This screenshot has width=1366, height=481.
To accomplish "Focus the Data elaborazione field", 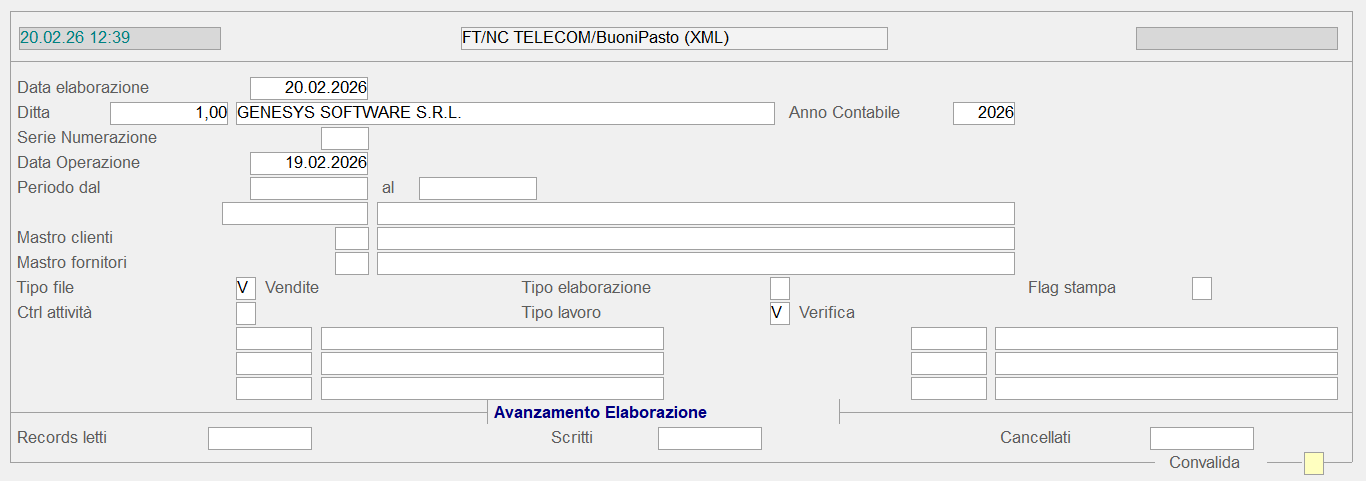I will [309, 88].
